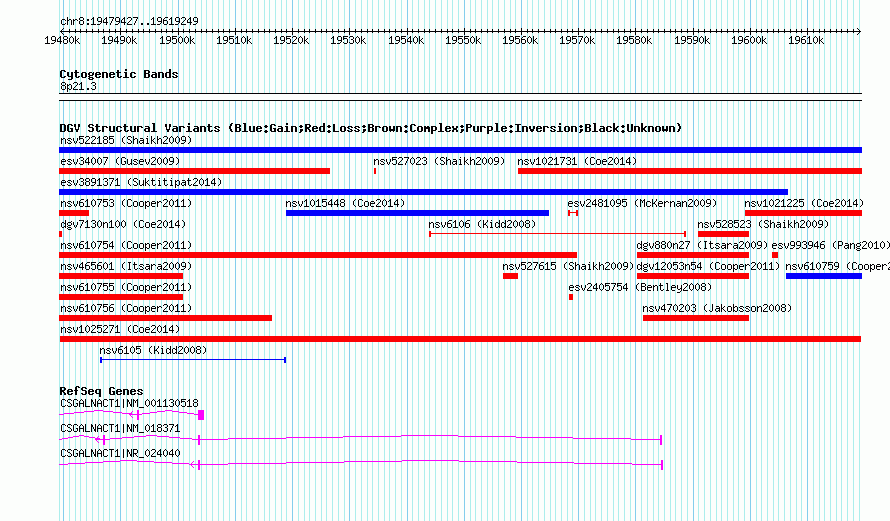Screen dimensions: 890x521
Task: Open the nsv610754 (Cooper2011) label
Action: coord(126,245)
